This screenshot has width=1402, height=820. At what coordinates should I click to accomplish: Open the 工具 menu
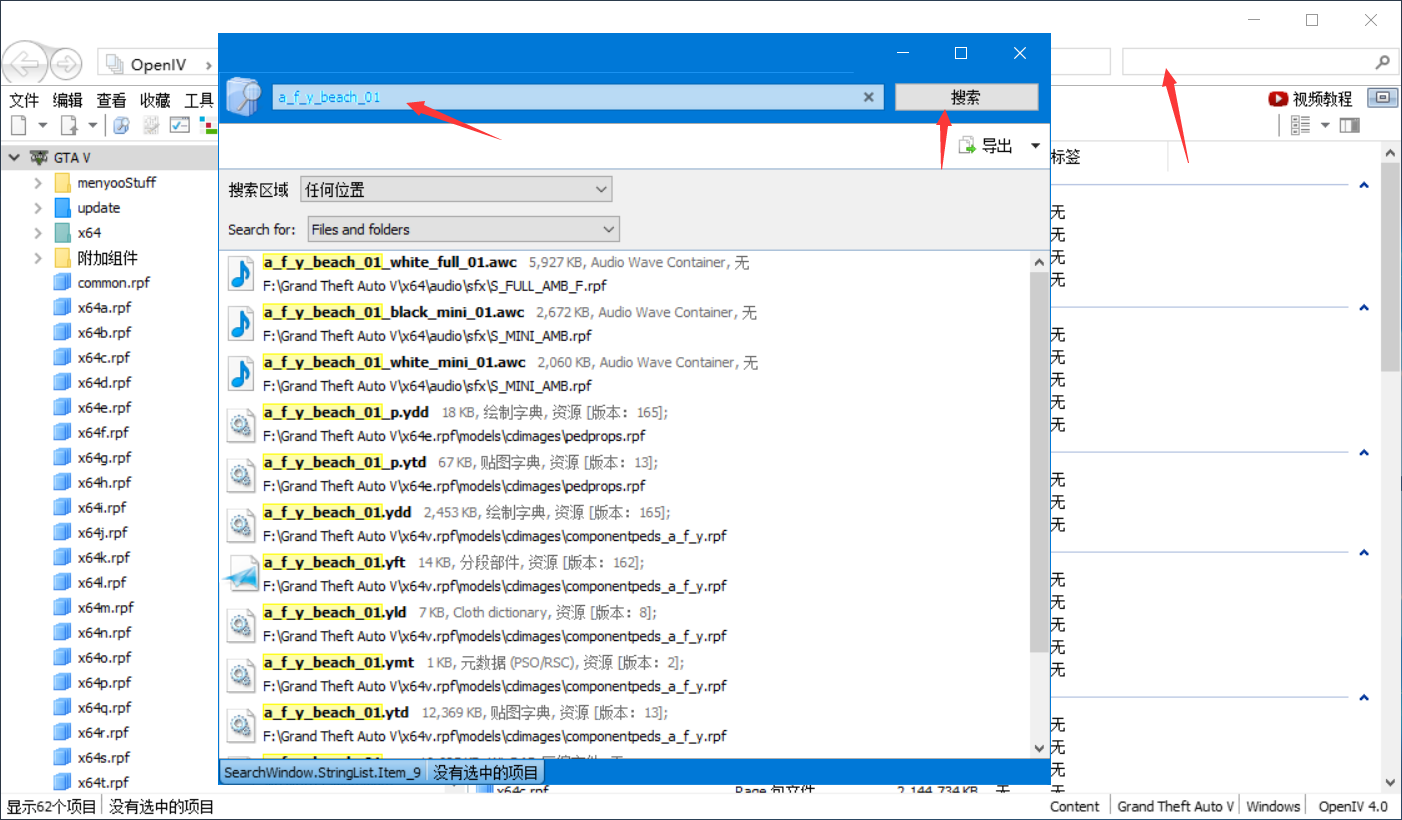(x=199, y=100)
